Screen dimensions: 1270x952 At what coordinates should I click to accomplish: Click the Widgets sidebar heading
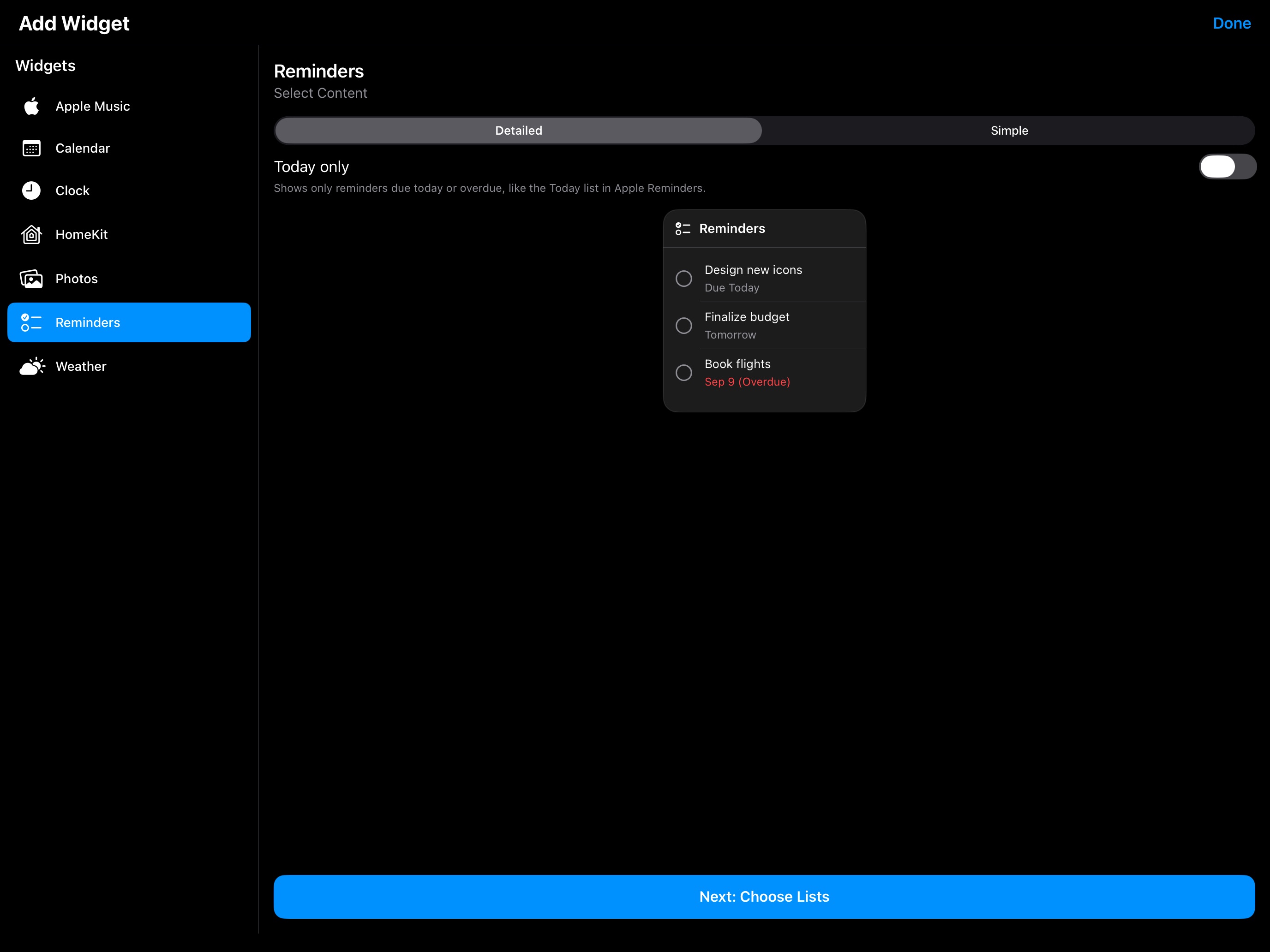coord(45,65)
